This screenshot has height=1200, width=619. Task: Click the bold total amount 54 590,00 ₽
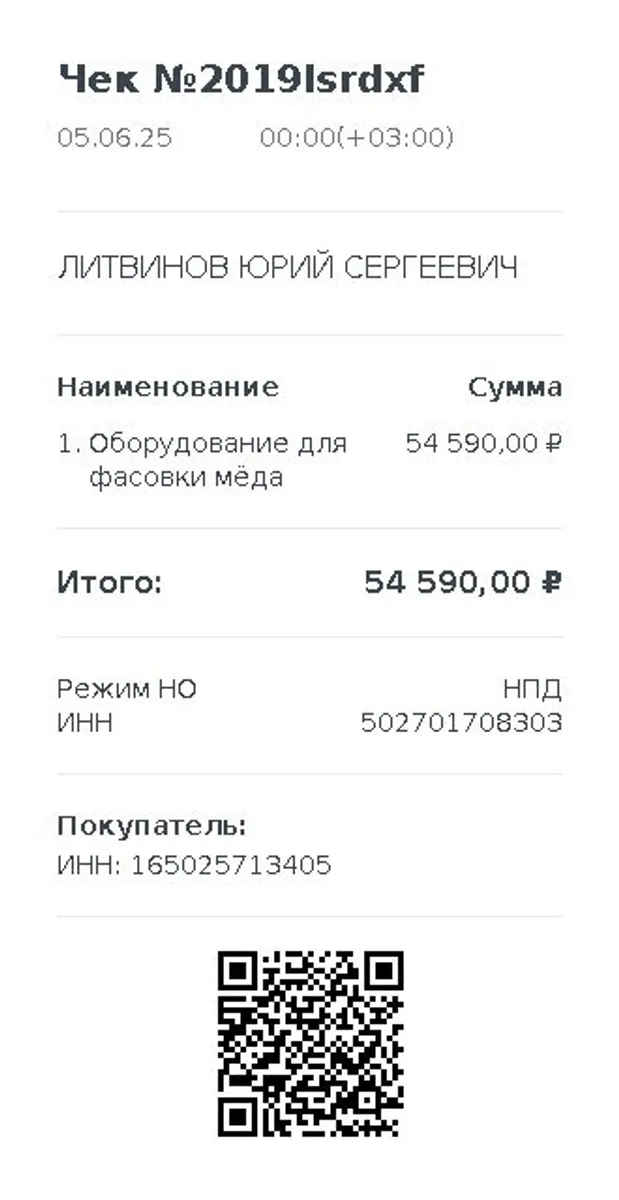point(462,582)
